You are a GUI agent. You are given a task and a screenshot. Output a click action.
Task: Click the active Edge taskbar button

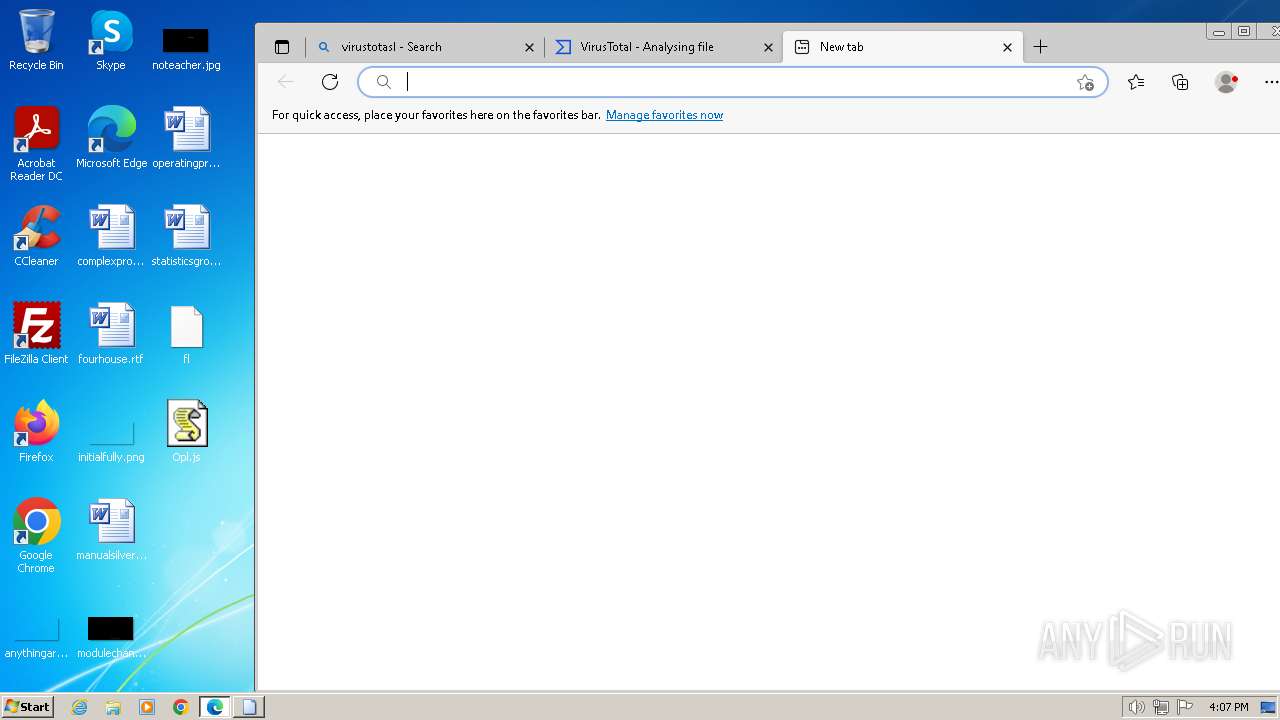coord(215,707)
